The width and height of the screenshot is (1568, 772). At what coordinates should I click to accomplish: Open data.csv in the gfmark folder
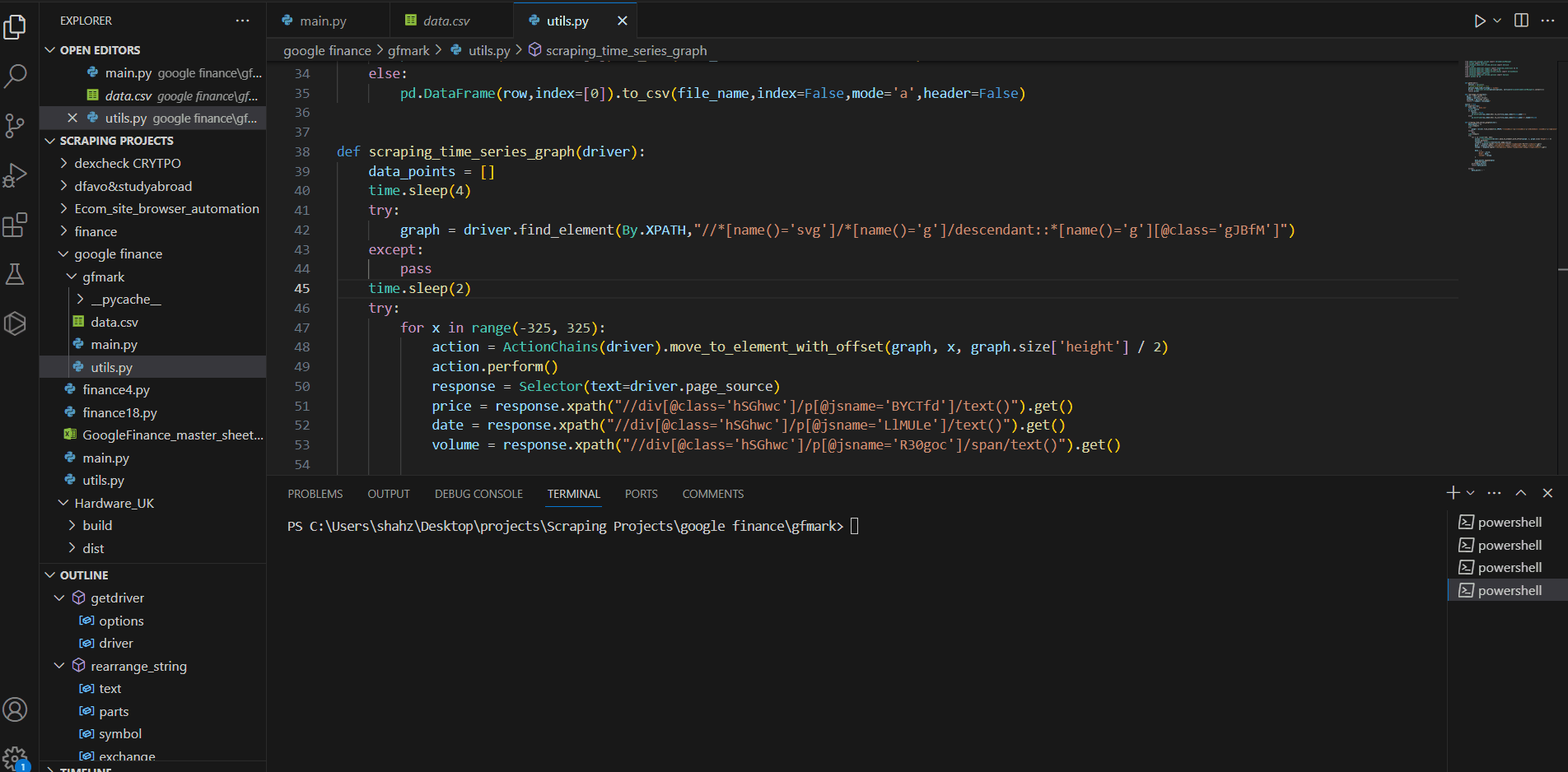[x=152, y=323]
